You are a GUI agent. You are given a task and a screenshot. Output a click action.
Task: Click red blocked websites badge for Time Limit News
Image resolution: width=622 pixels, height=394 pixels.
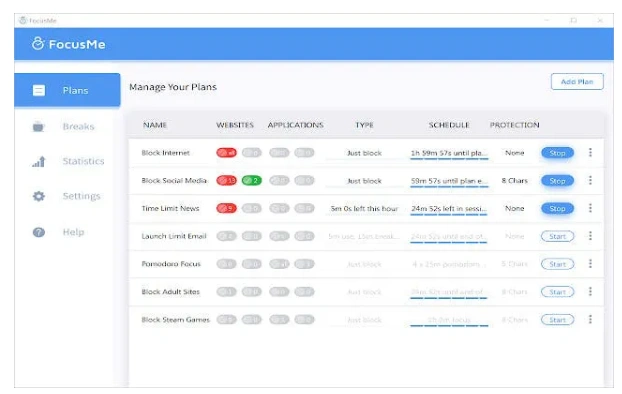[x=227, y=208]
